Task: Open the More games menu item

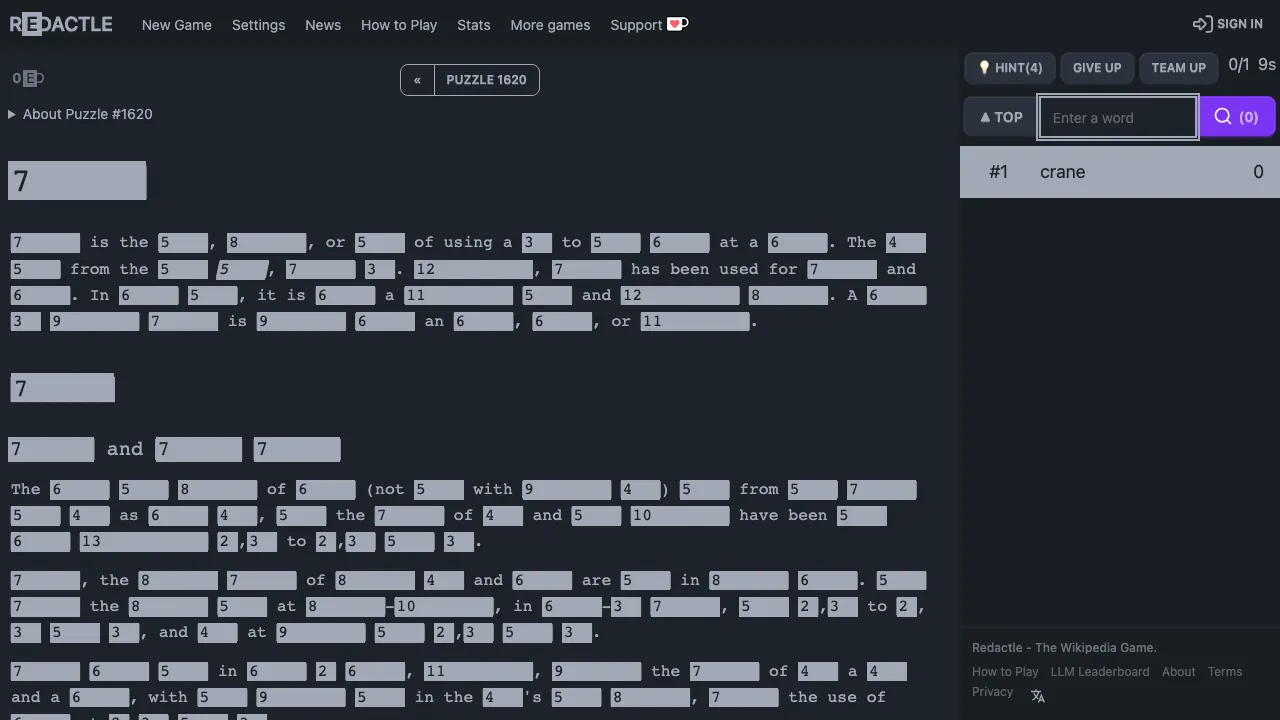Action: [550, 25]
